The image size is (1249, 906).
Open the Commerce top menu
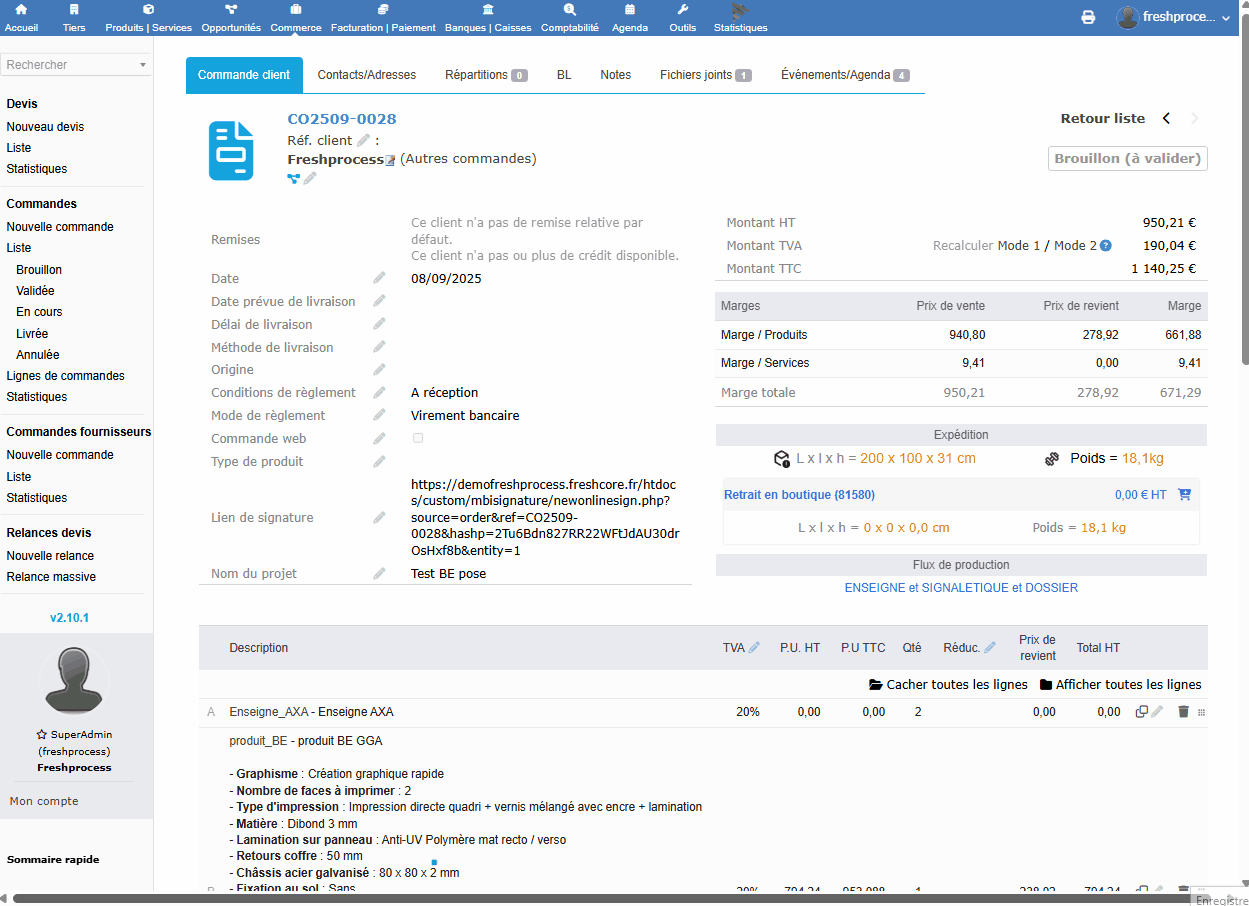click(x=296, y=18)
